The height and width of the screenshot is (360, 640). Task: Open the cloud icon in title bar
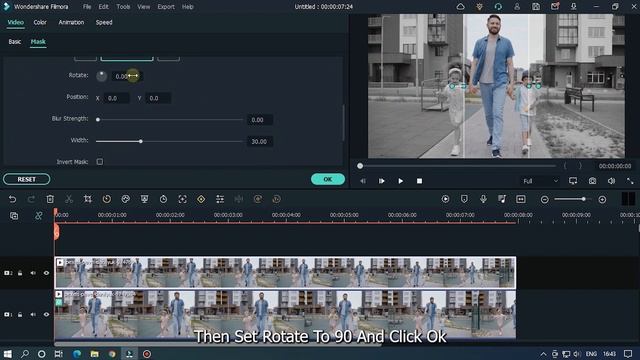click(x=460, y=7)
